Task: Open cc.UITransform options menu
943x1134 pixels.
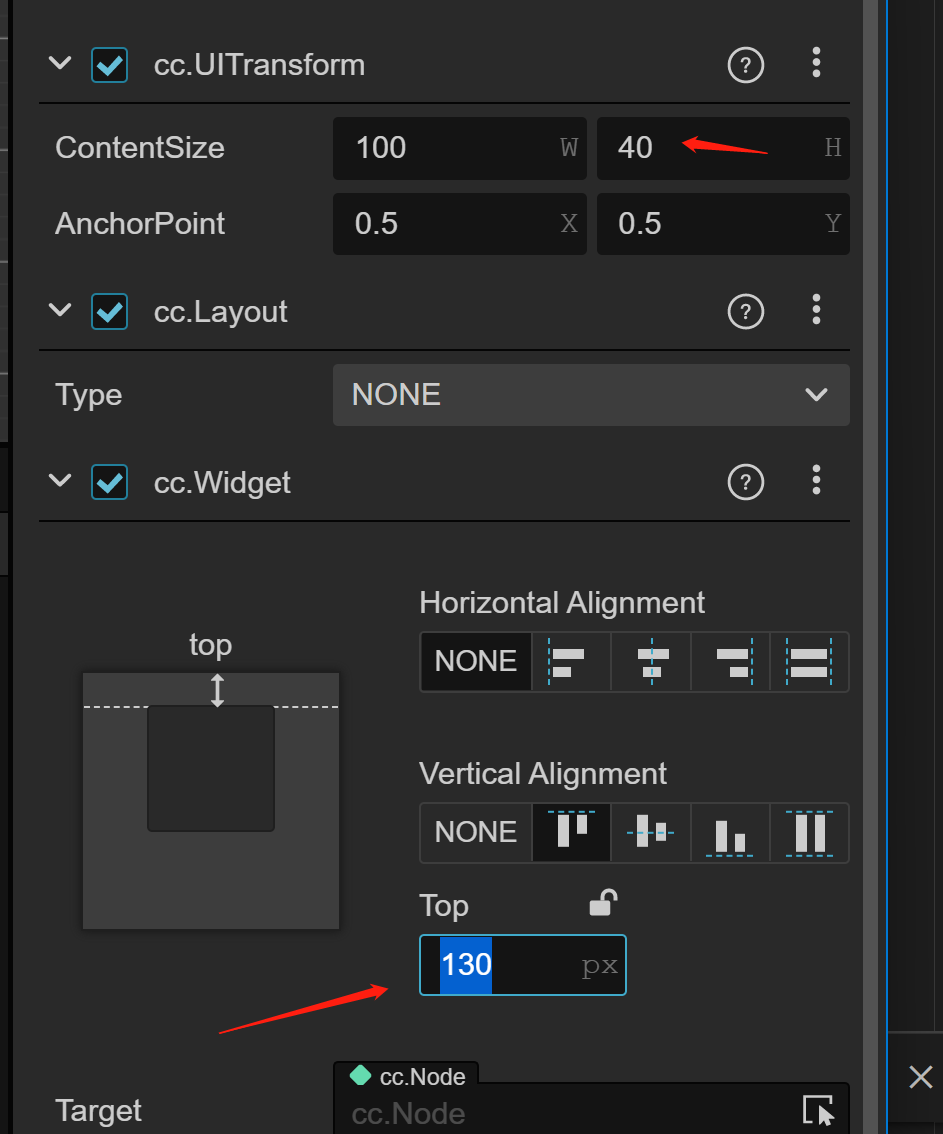Action: [x=816, y=64]
